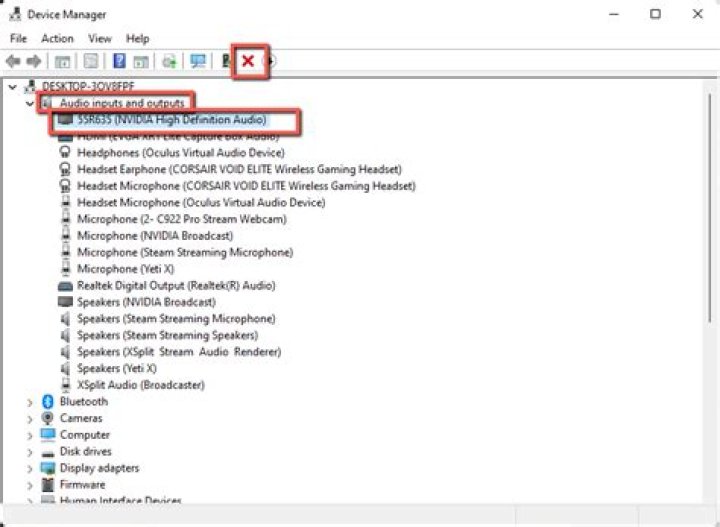Select SSR635 (NVIDIA High Definition Audio) device
Screen dimensions: 720x527
point(172,120)
